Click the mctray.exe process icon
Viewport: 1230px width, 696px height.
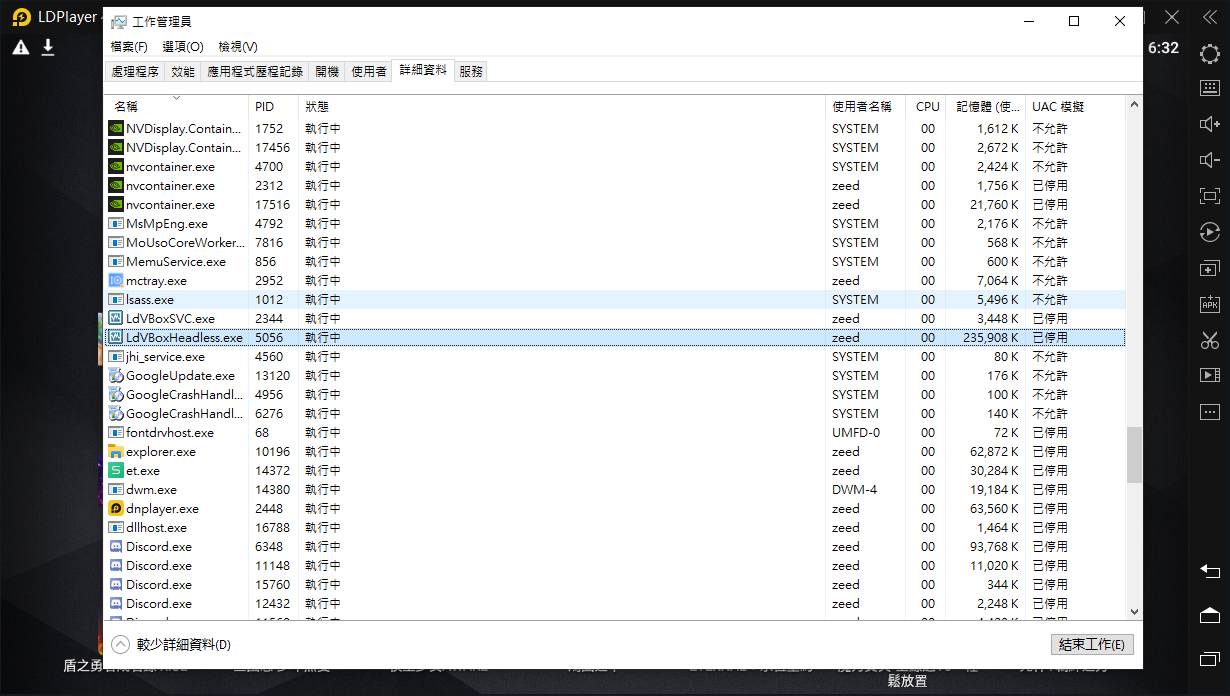point(116,281)
